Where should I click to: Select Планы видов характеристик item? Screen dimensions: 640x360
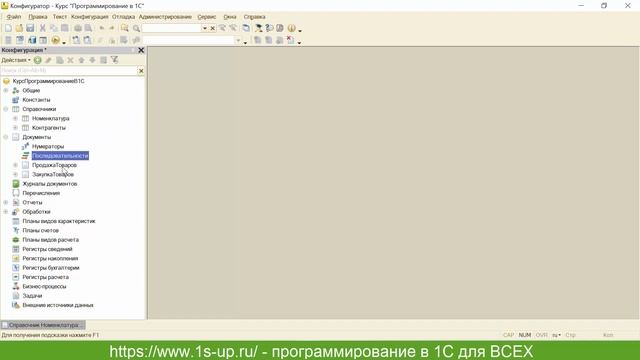click(58, 221)
